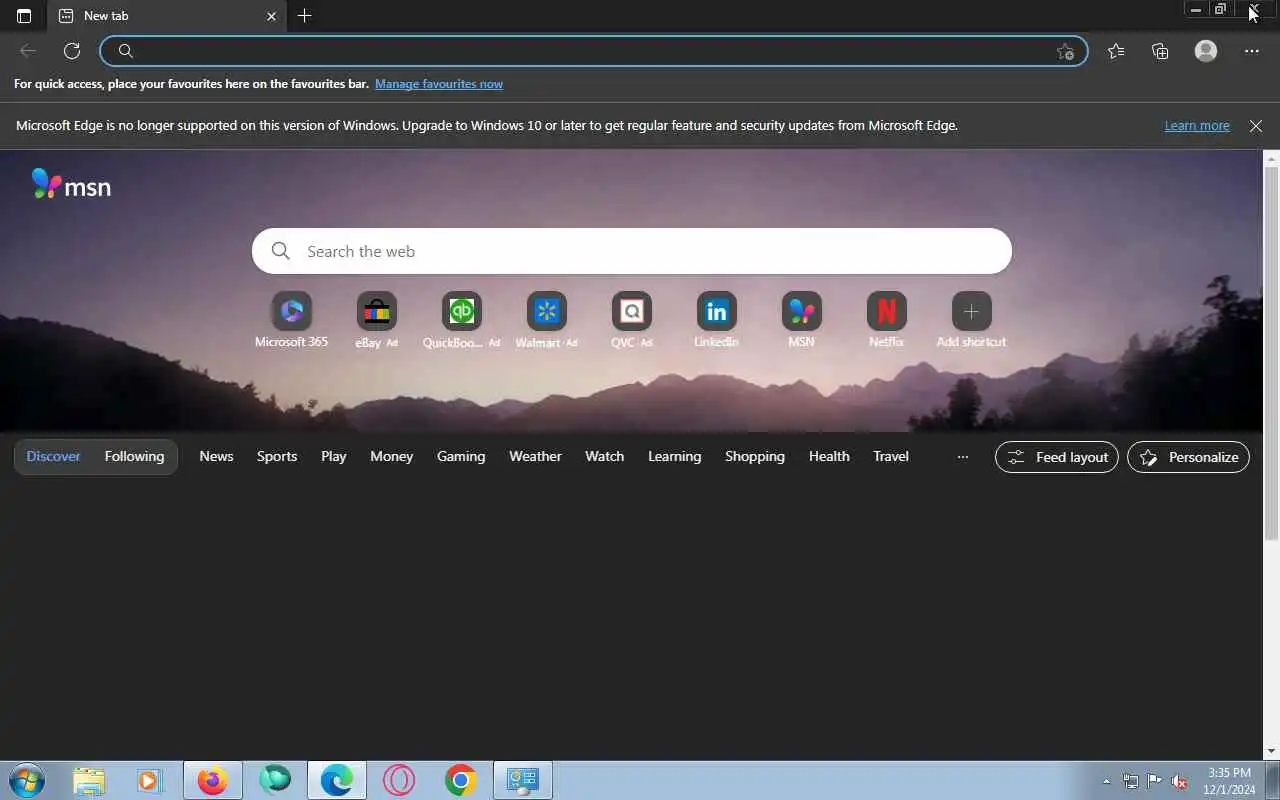Click the scrollbar down arrow
The height and width of the screenshot is (800, 1280).
1272,751
